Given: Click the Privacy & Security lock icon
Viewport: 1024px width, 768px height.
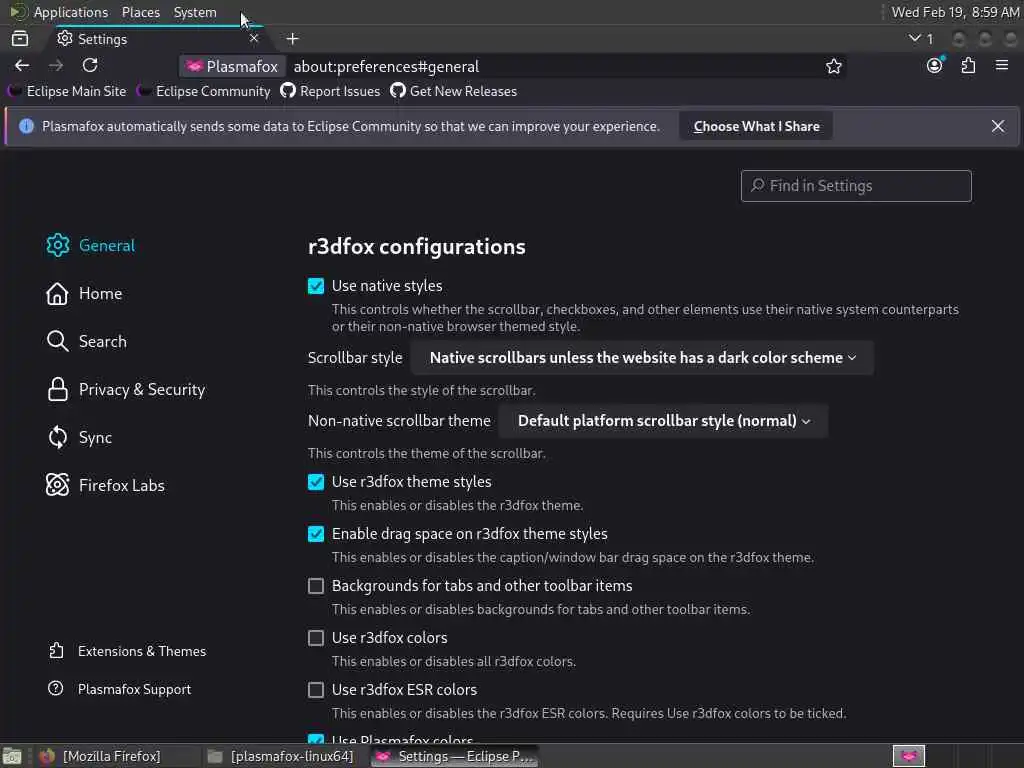Looking at the screenshot, I should (x=57, y=389).
